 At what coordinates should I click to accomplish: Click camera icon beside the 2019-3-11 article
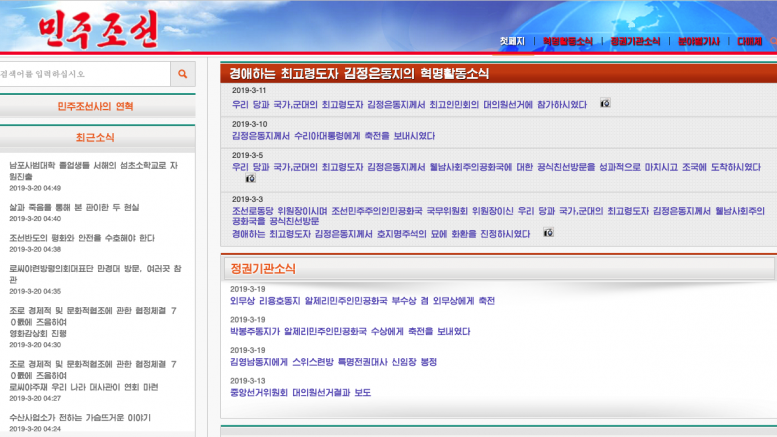tap(605, 103)
